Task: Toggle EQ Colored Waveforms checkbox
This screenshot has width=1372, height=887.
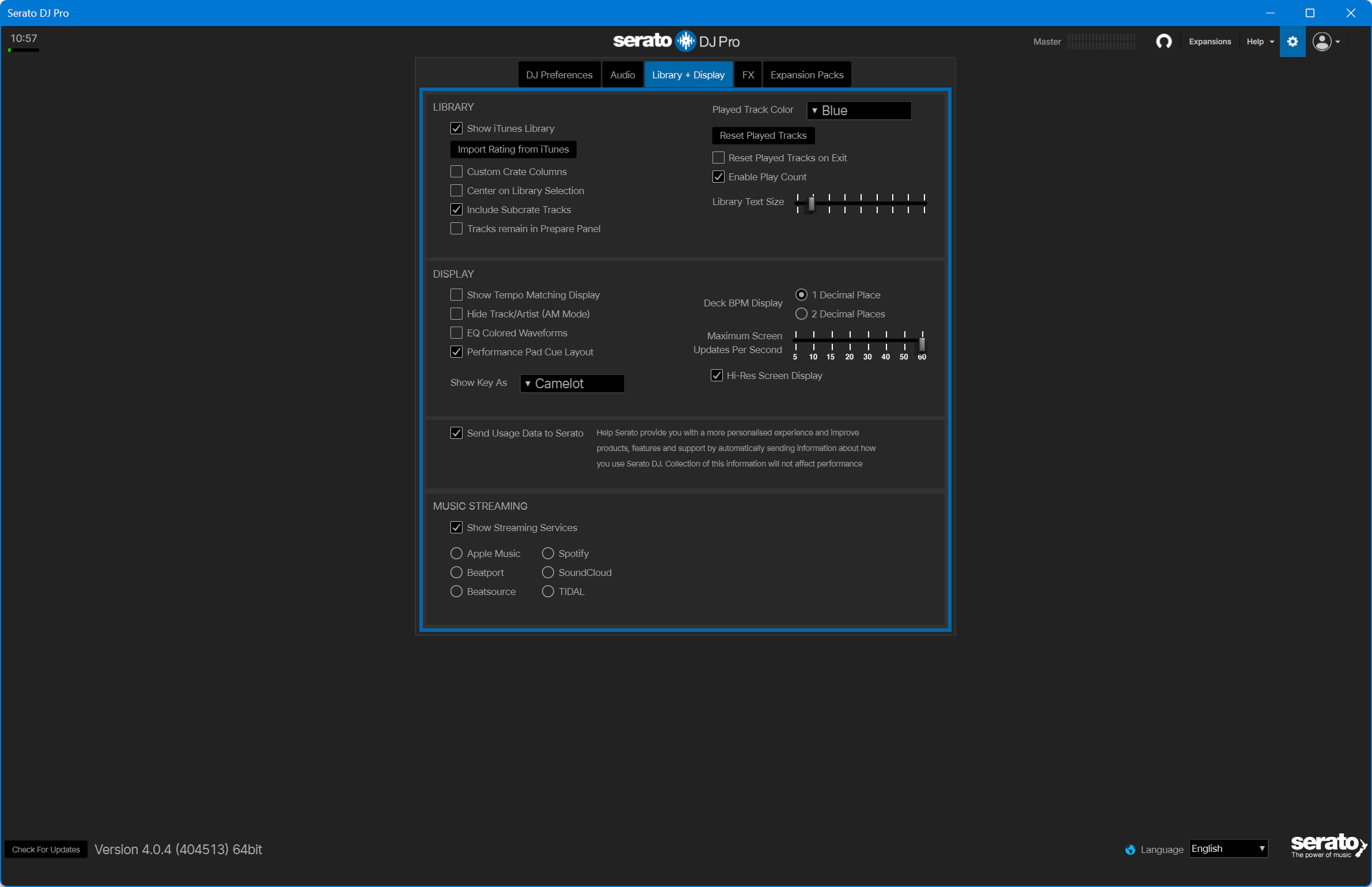Action: (456, 333)
